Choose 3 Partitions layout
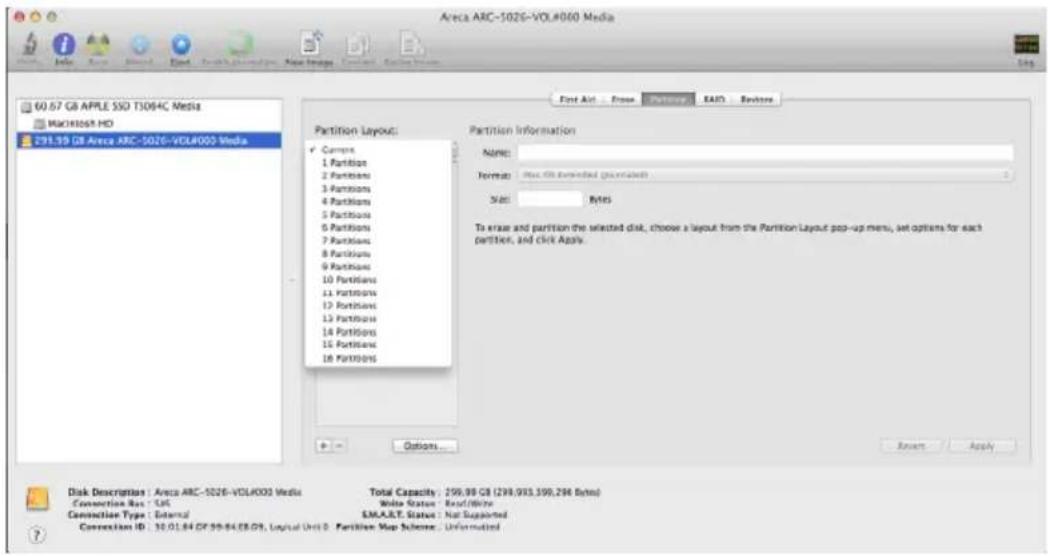1048x556 pixels. tap(378, 188)
